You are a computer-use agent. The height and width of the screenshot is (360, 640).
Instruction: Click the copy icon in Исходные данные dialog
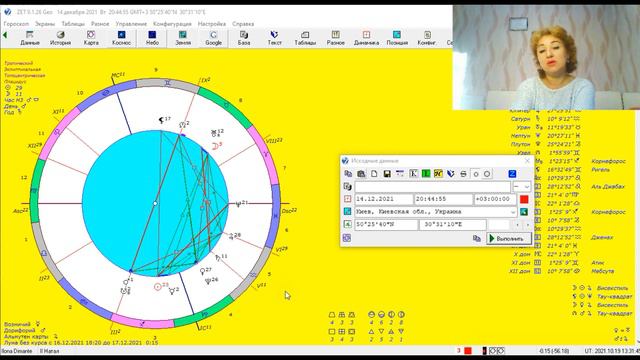point(348,174)
